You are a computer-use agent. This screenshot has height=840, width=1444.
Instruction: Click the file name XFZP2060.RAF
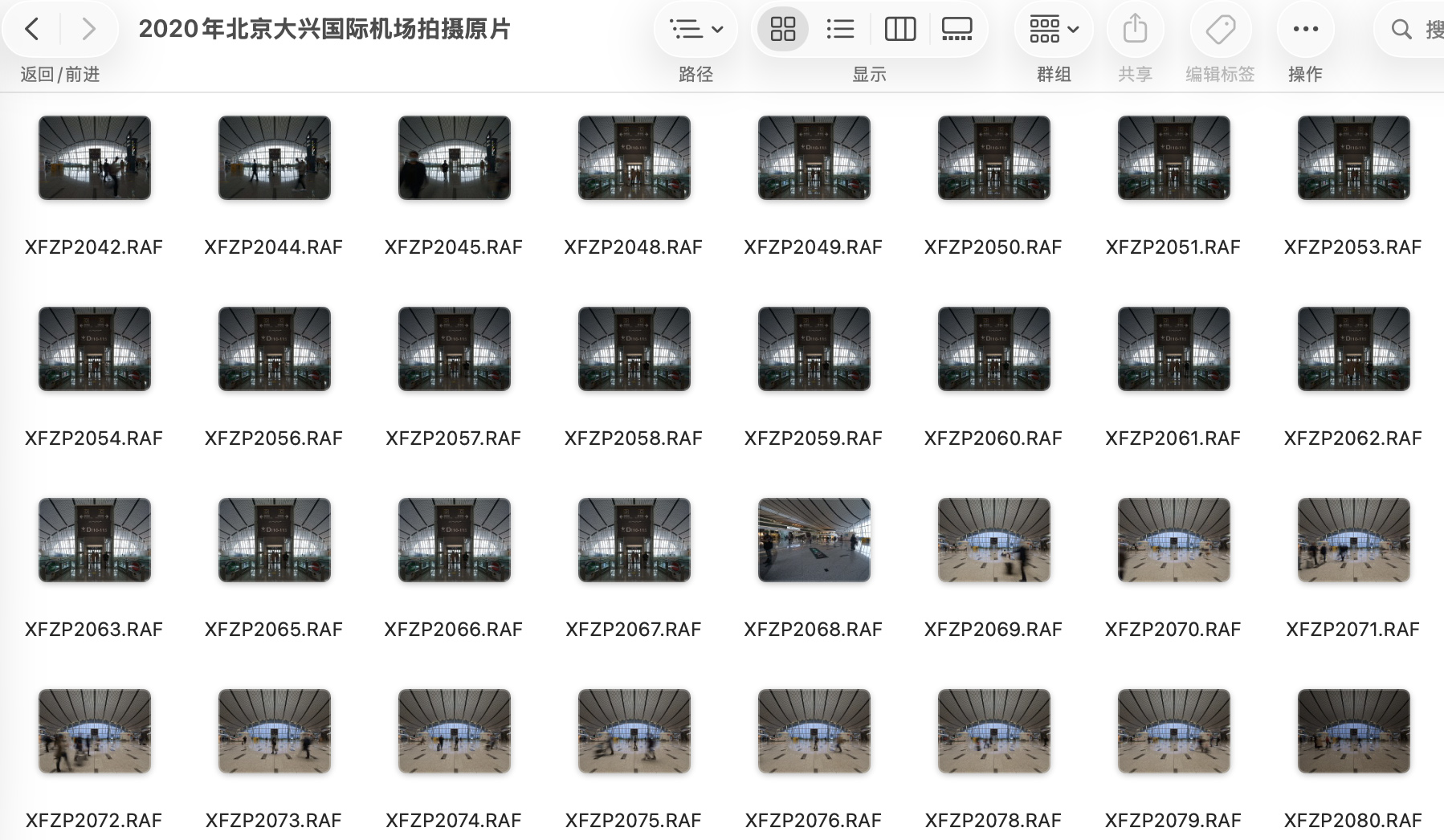[x=993, y=438]
